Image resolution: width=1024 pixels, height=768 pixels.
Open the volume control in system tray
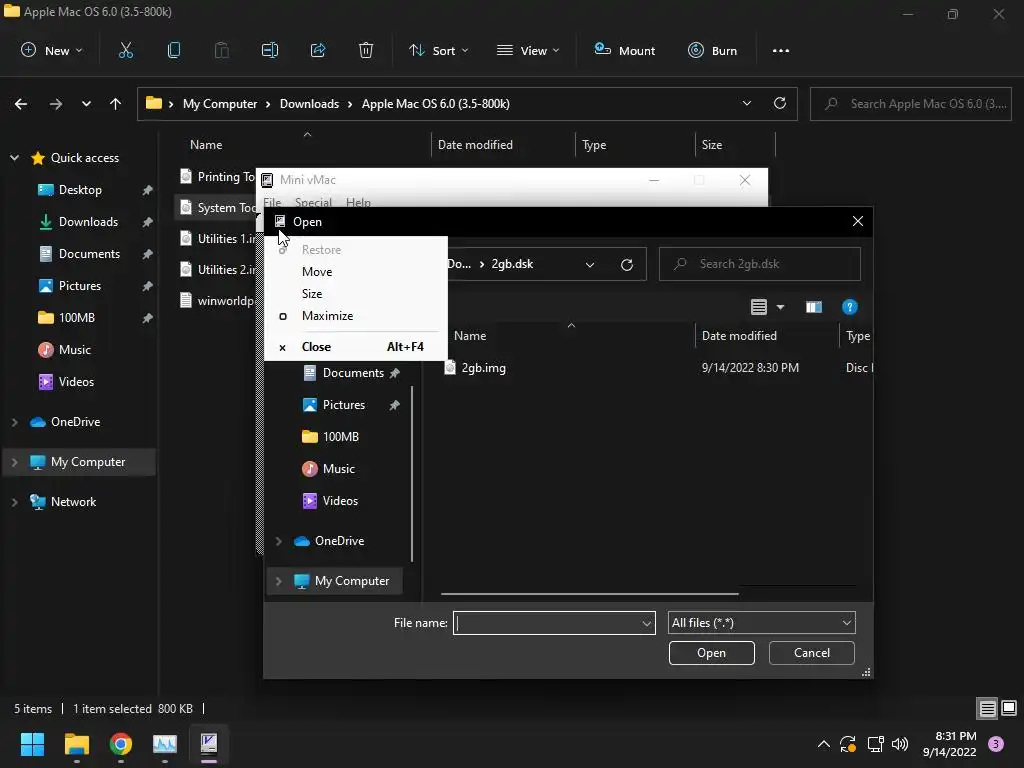coord(900,744)
